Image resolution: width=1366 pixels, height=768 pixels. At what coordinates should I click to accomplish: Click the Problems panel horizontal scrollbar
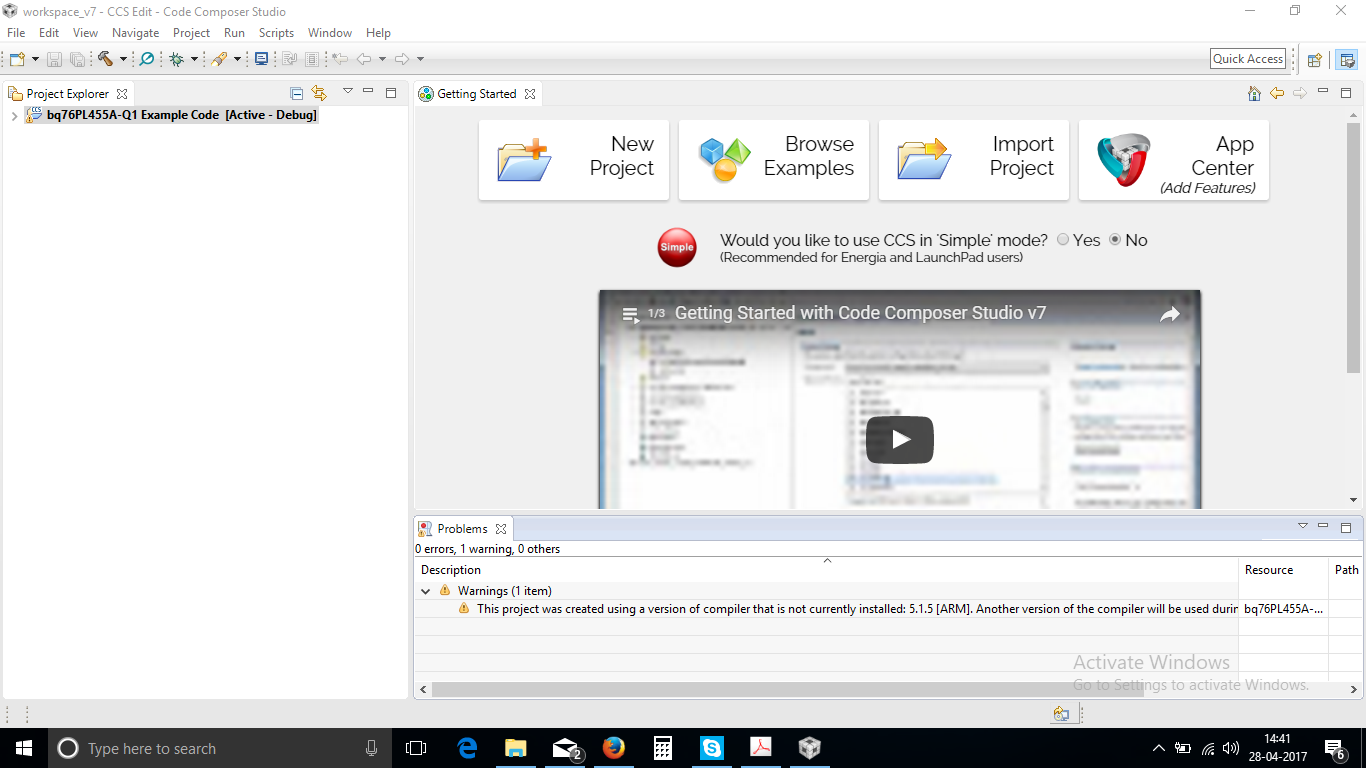pos(788,689)
